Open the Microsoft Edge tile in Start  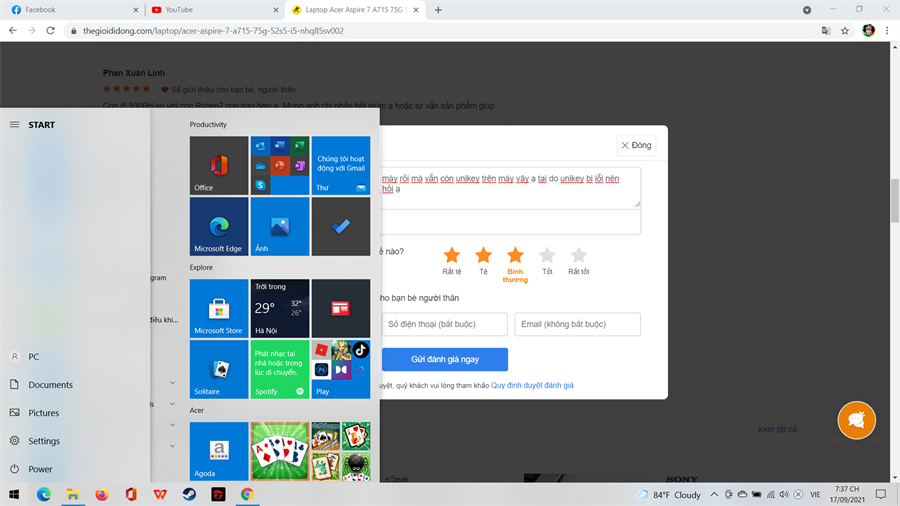pos(219,226)
